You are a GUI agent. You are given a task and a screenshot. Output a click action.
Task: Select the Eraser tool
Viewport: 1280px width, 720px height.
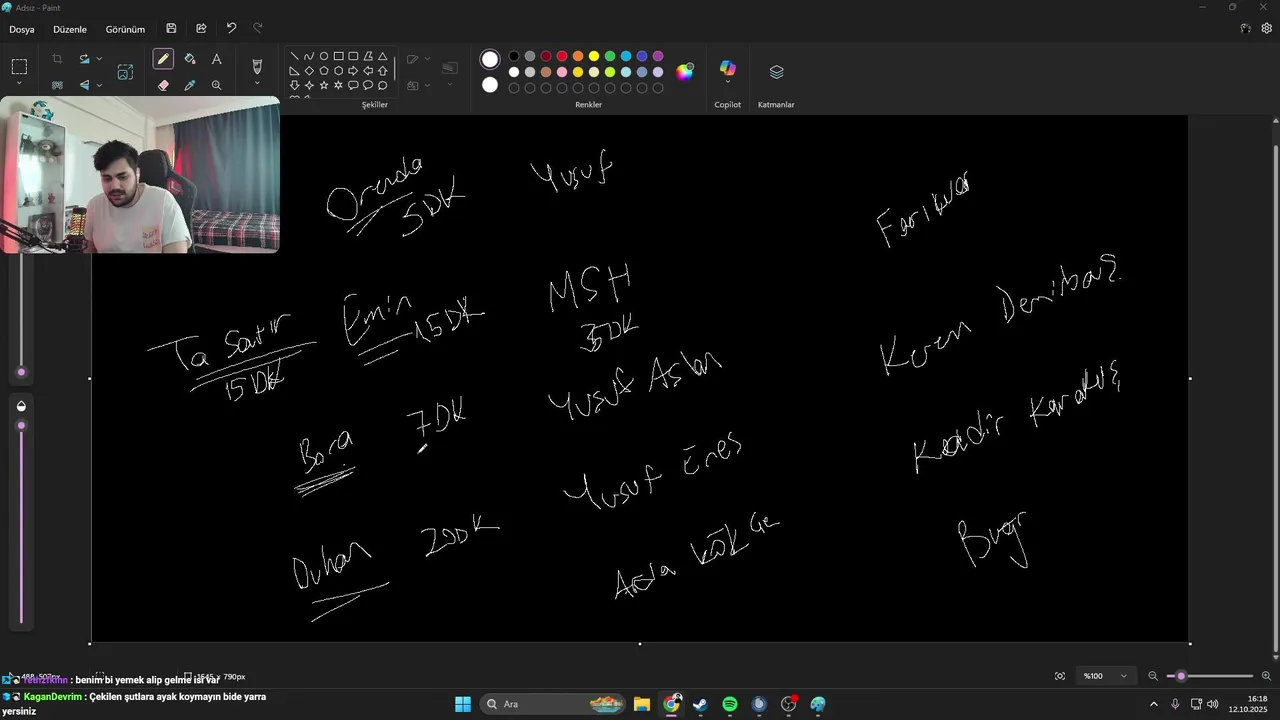(x=163, y=86)
